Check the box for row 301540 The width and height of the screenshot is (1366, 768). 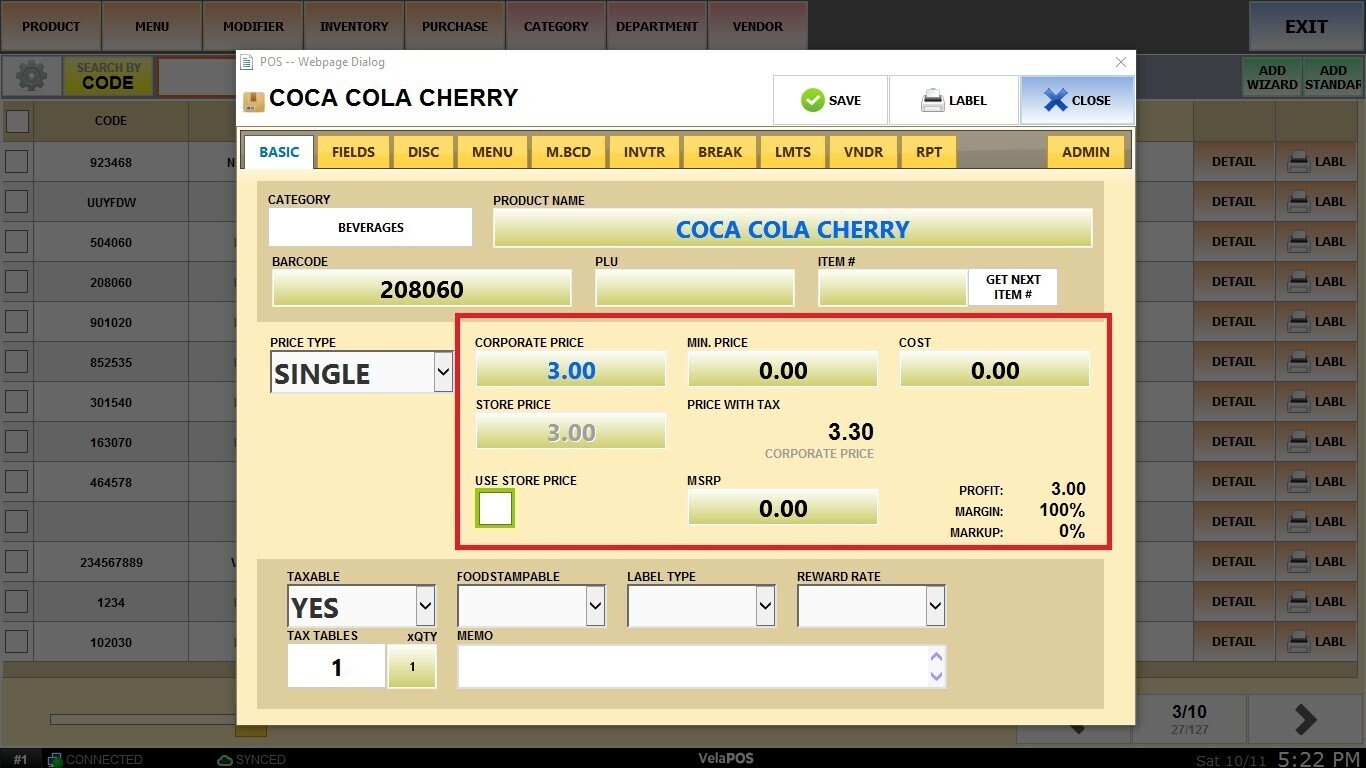click(17, 402)
